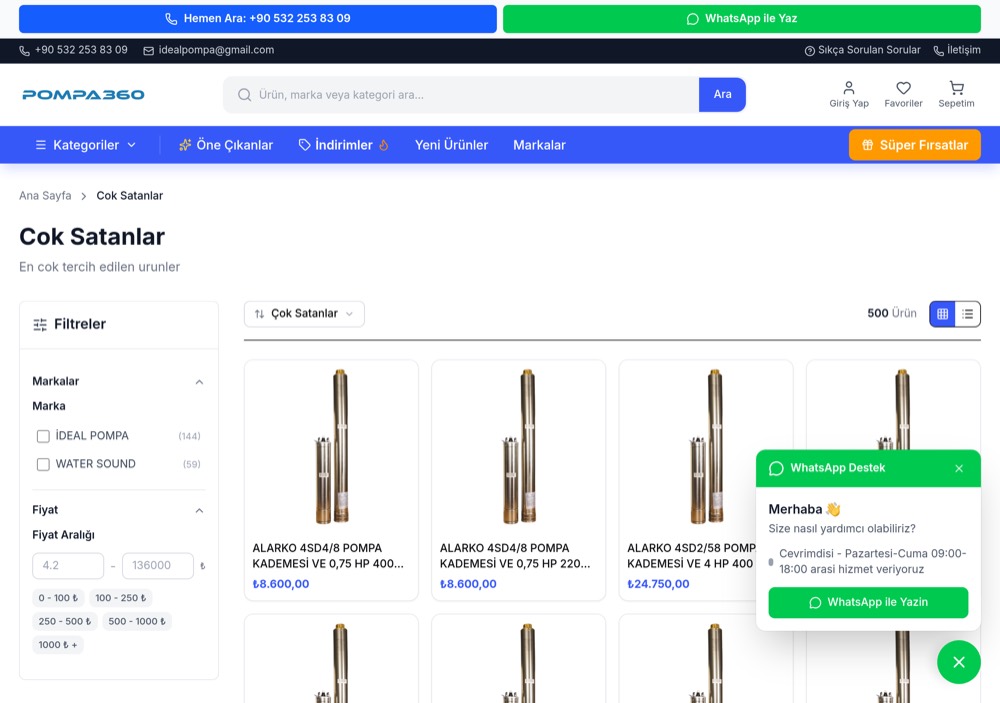
Task: Click the 500 Ürün count text
Action: coord(892,313)
